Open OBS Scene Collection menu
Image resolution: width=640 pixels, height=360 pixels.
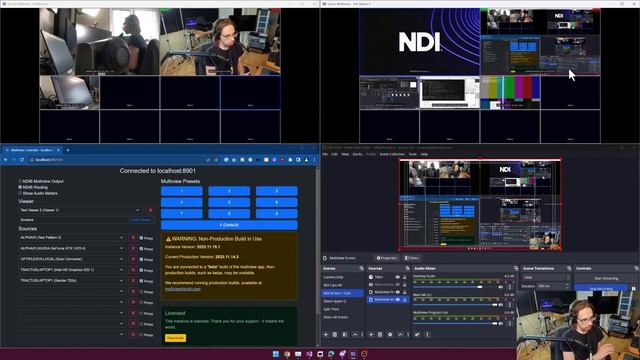coord(392,154)
